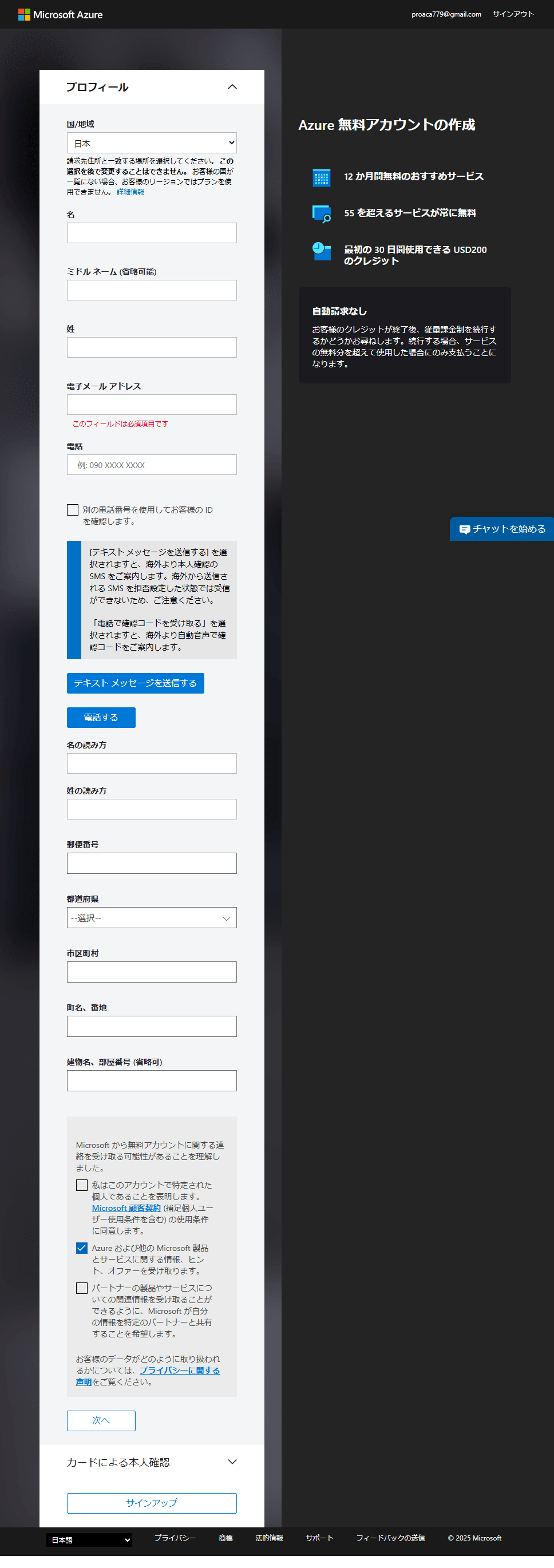Focus the 電話 number input field
Screen dimensions: 554x1568
pos(152,465)
